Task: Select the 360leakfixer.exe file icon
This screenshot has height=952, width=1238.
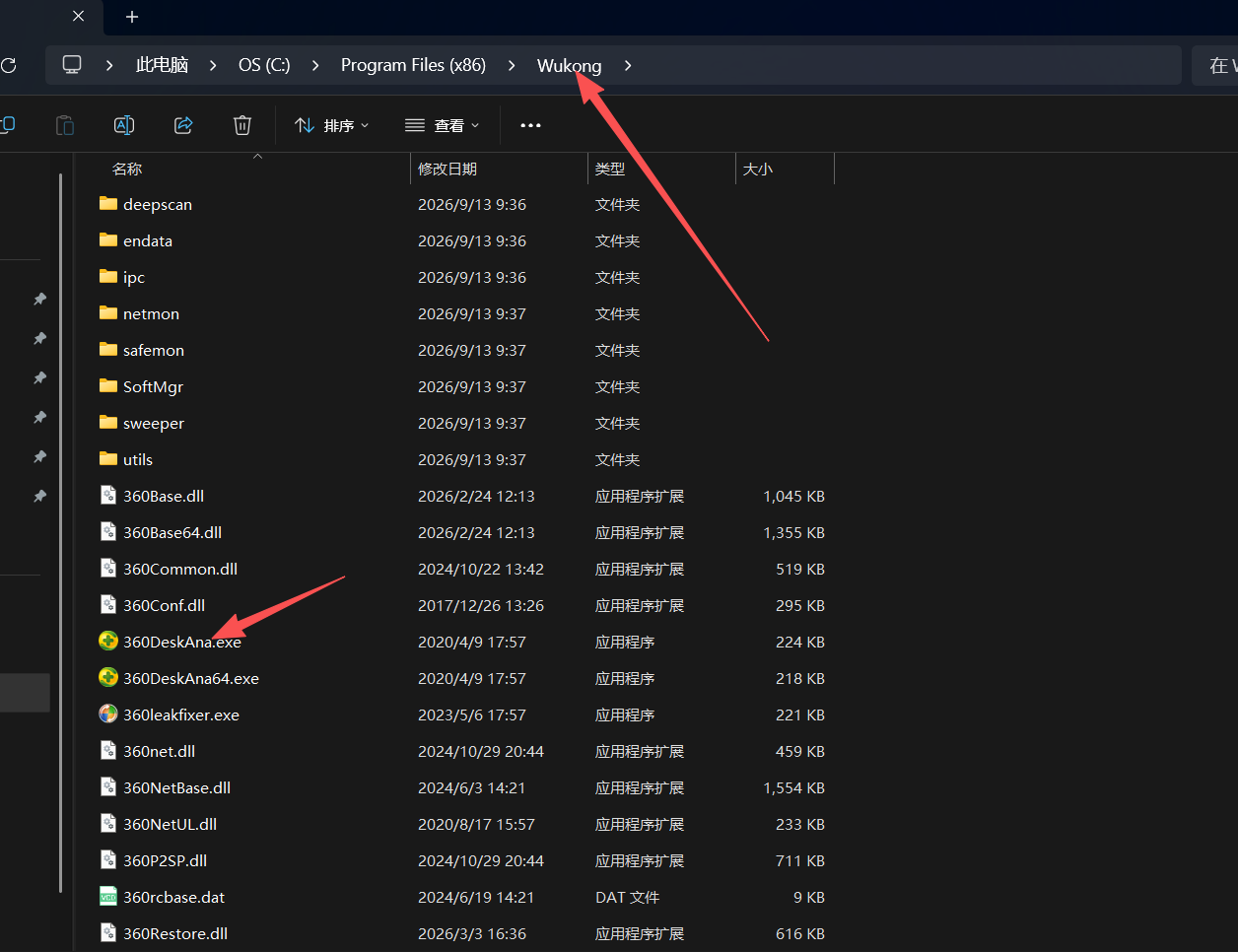Action: (x=108, y=714)
